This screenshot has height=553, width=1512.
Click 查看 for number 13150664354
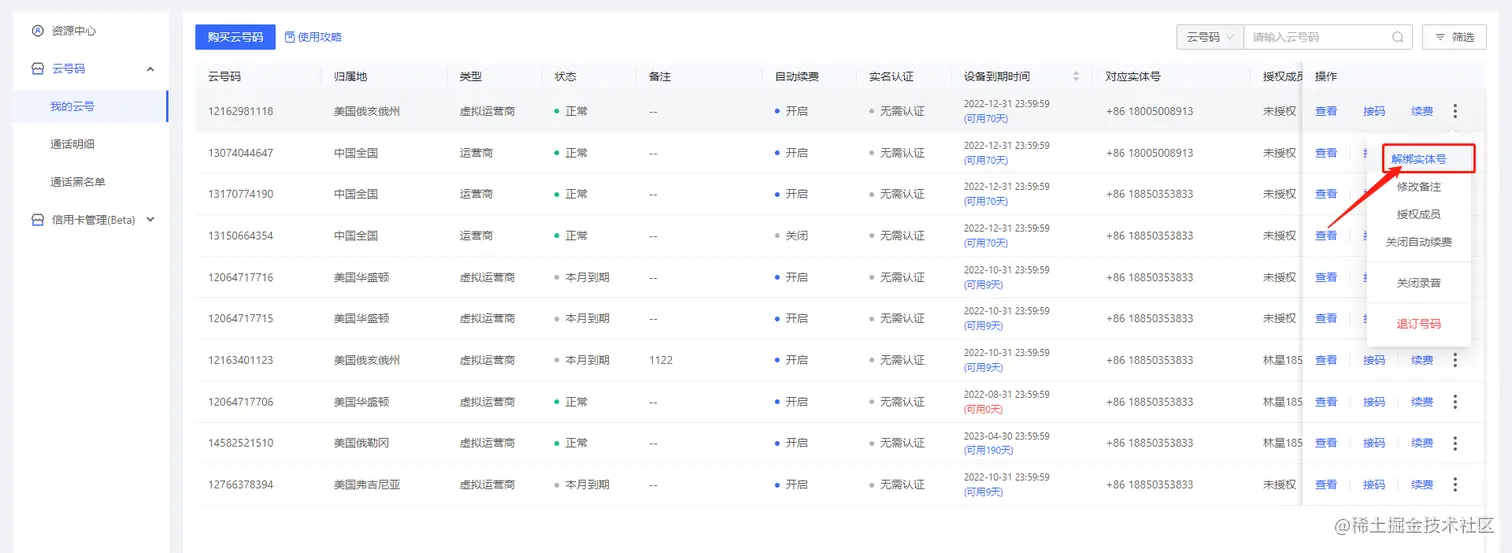1326,236
